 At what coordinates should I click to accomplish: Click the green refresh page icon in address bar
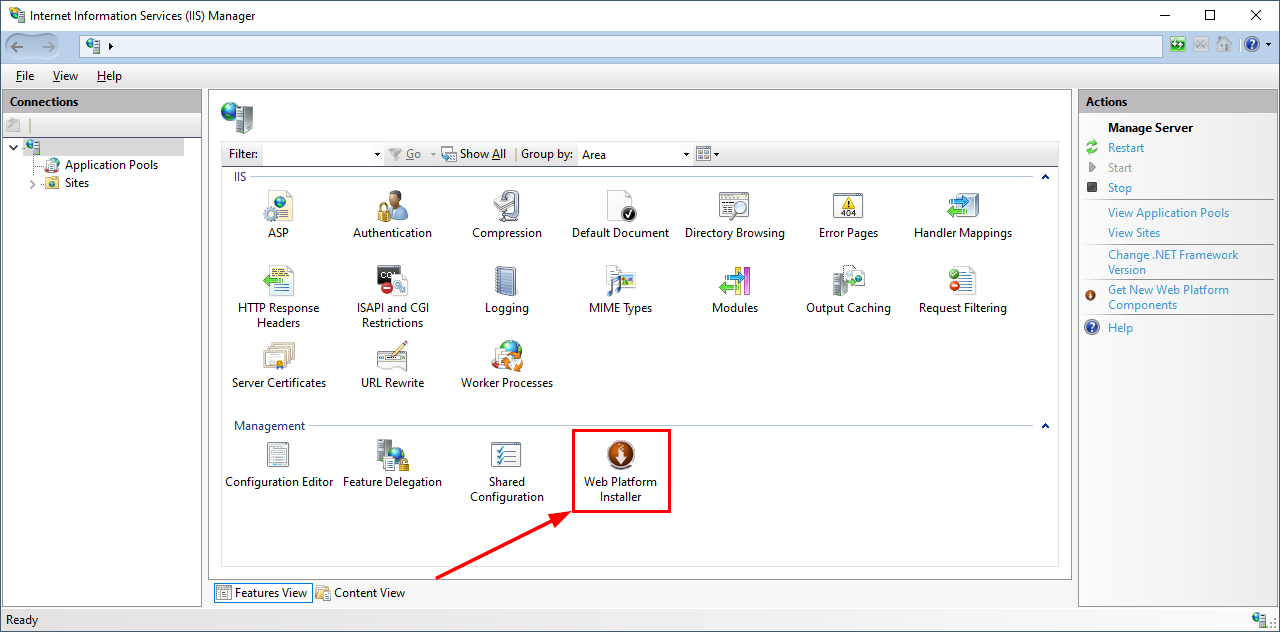coord(1178,45)
